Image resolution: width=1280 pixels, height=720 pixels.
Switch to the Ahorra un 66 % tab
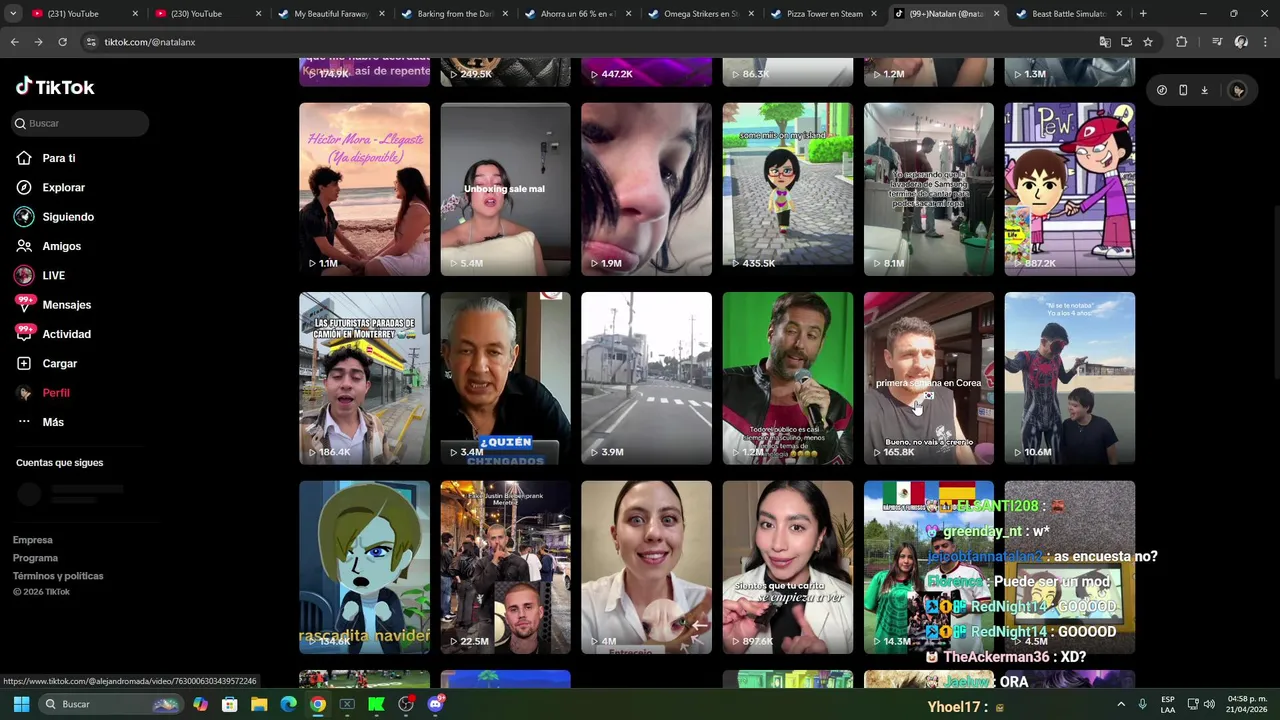coord(576,14)
